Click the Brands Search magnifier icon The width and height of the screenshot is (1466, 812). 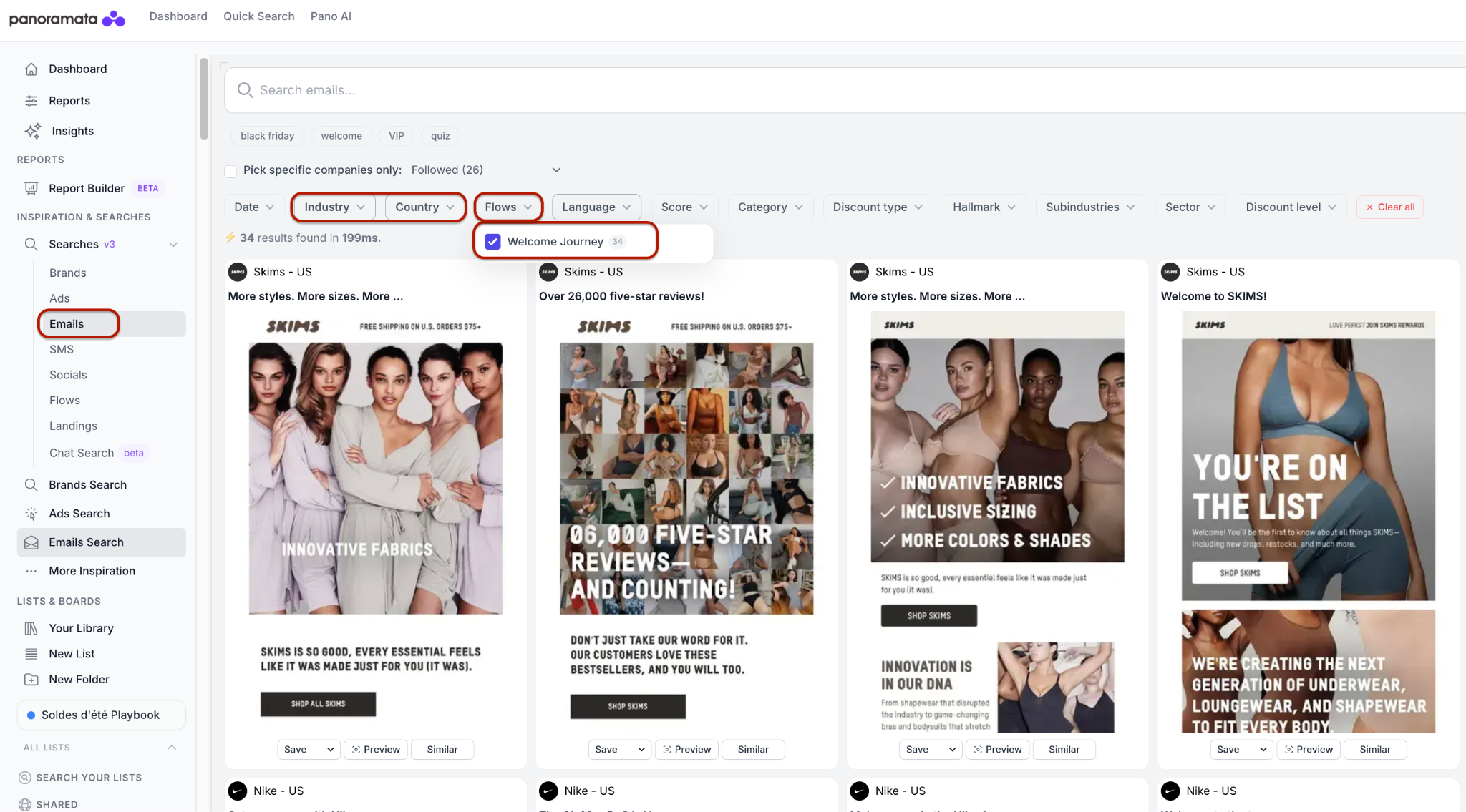[31, 485]
